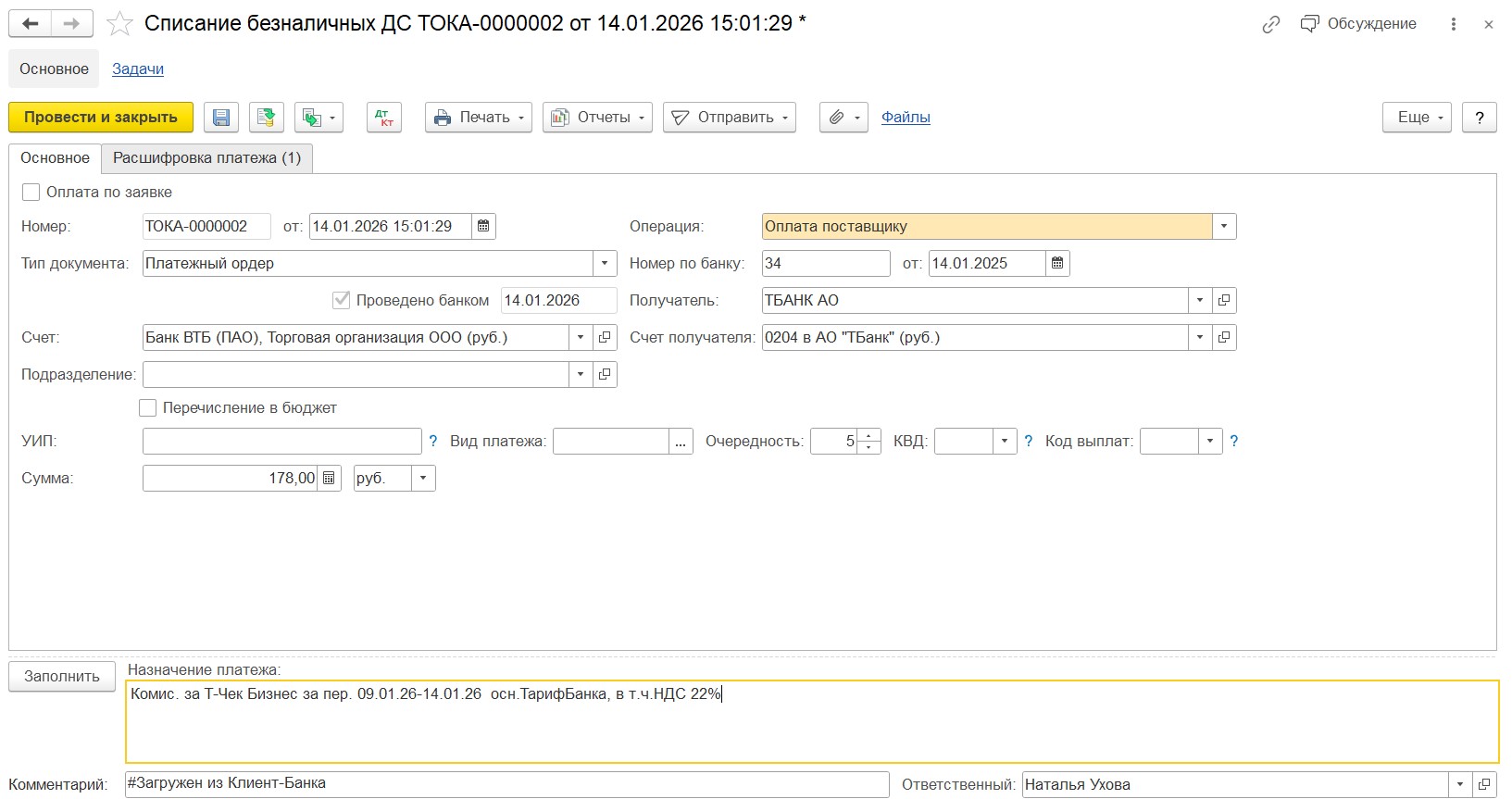Viewport: 1512px width, 799px height.
Task: Click the Провести и закрыть button
Action: coord(101,118)
